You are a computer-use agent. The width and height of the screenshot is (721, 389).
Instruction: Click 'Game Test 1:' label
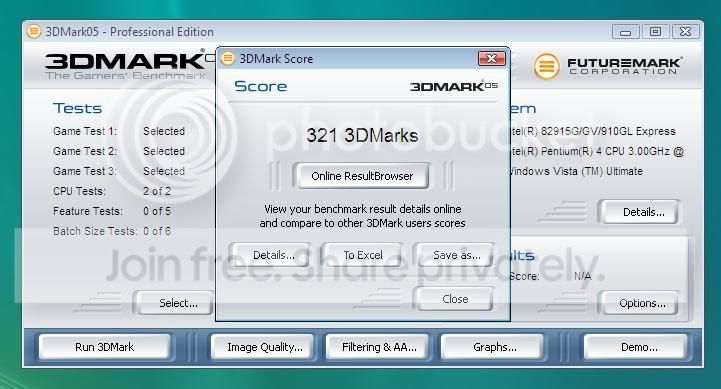tap(85, 131)
